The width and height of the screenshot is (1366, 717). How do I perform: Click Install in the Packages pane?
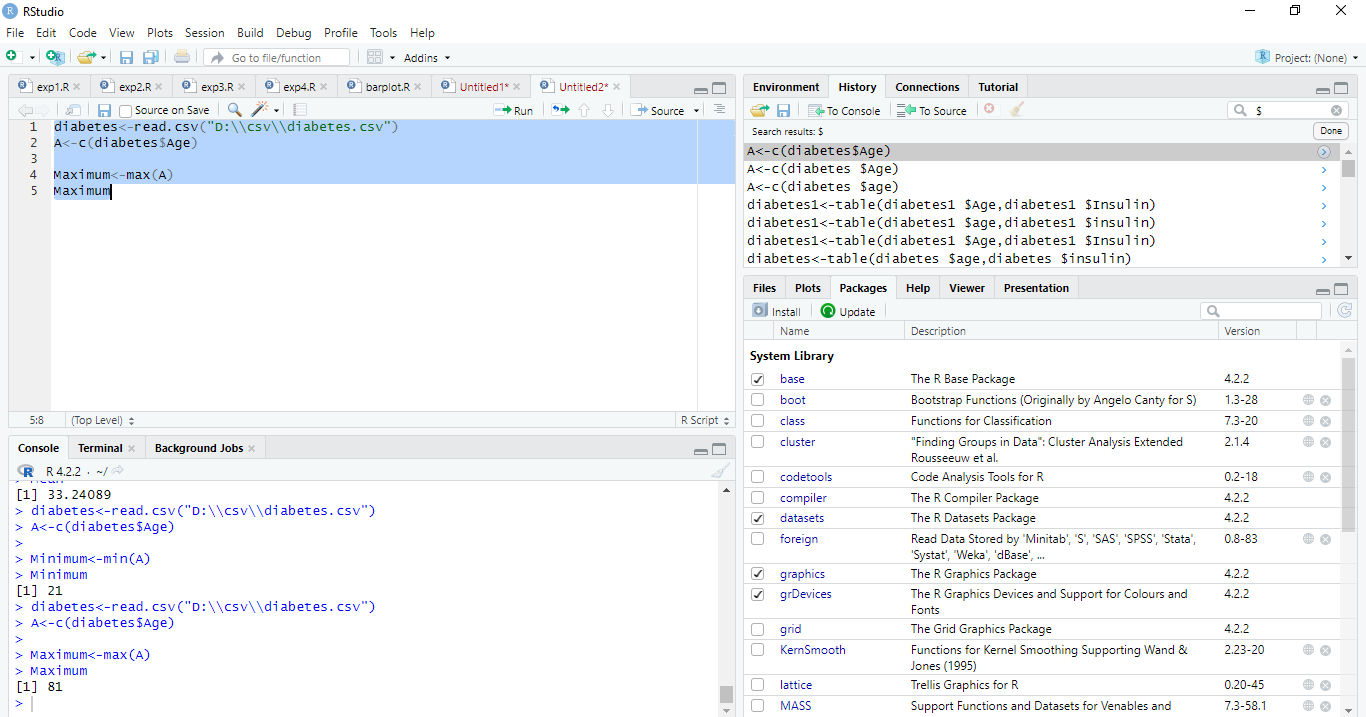pyautogui.click(x=777, y=310)
